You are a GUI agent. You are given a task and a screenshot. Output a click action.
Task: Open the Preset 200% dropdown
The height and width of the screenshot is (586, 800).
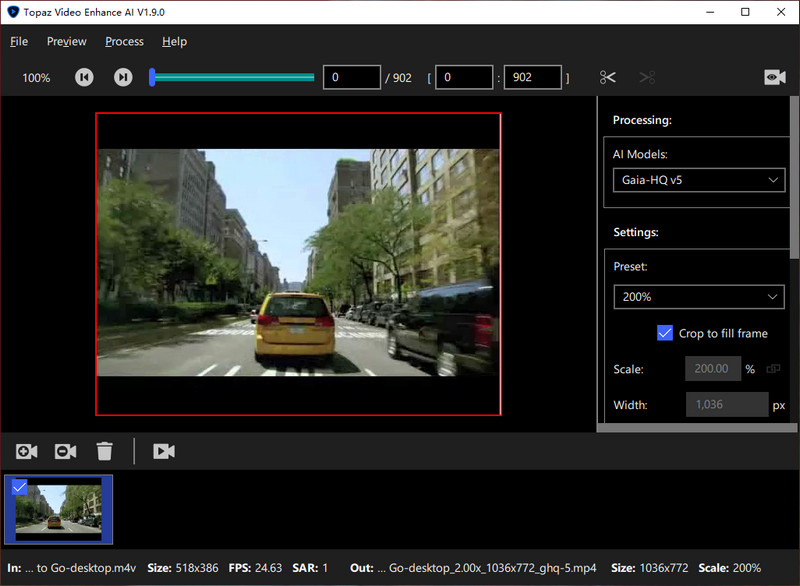point(699,297)
